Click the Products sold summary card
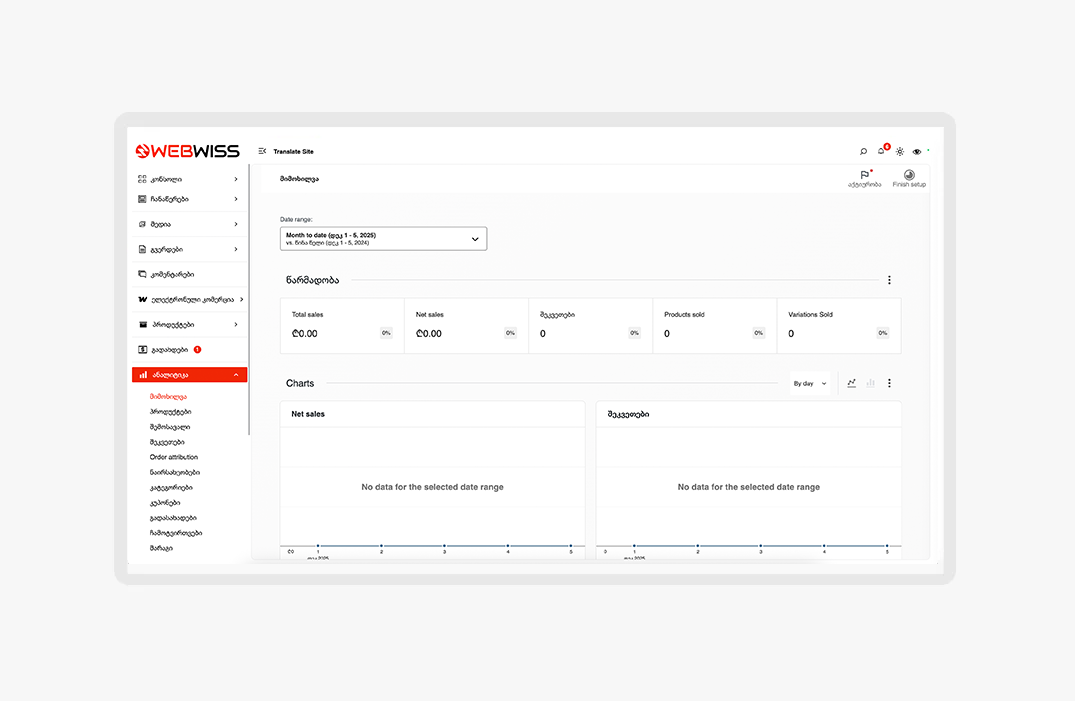This screenshot has height=701, width=1075. click(714, 325)
